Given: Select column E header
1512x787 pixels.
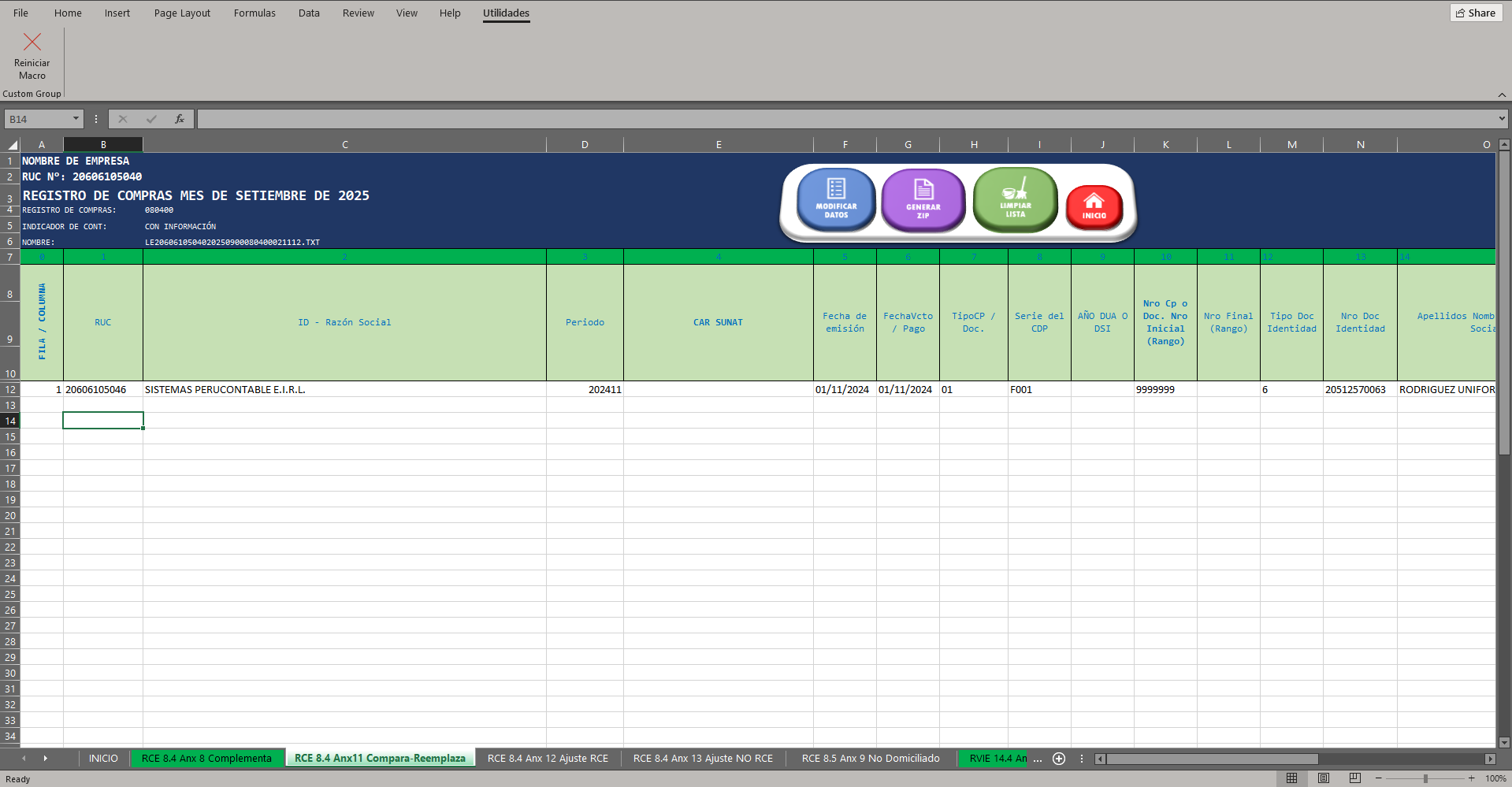Looking at the screenshot, I should point(719,145).
